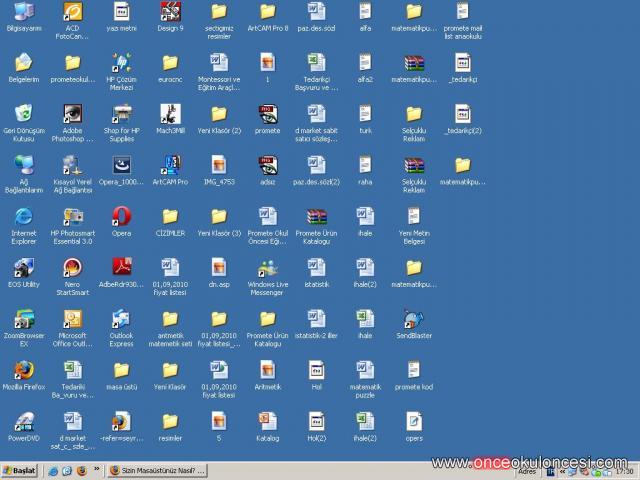This screenshot has width=640, height=480.
Task: Select the SandBlaster desktop icon
Action: [x=413, y=319]
